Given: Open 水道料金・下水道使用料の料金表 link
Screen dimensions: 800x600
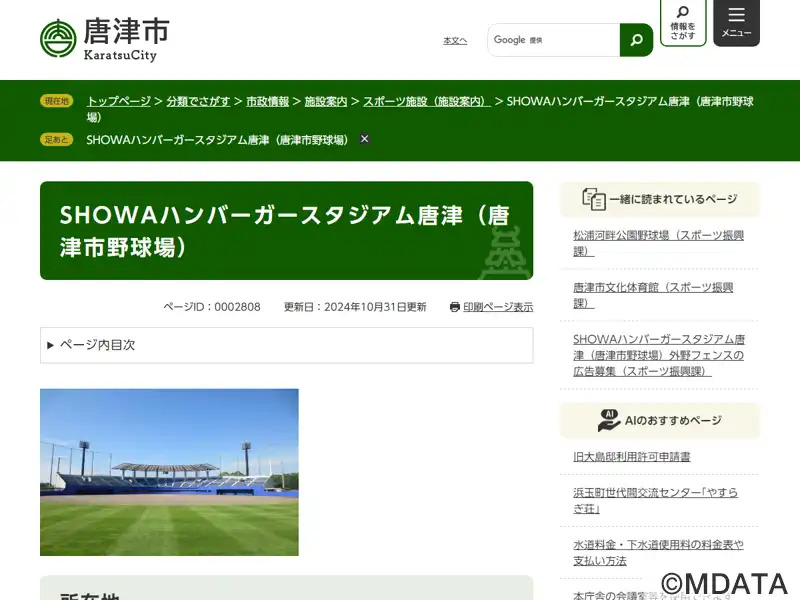Looking at the screenshot, I should coord(658,552).
